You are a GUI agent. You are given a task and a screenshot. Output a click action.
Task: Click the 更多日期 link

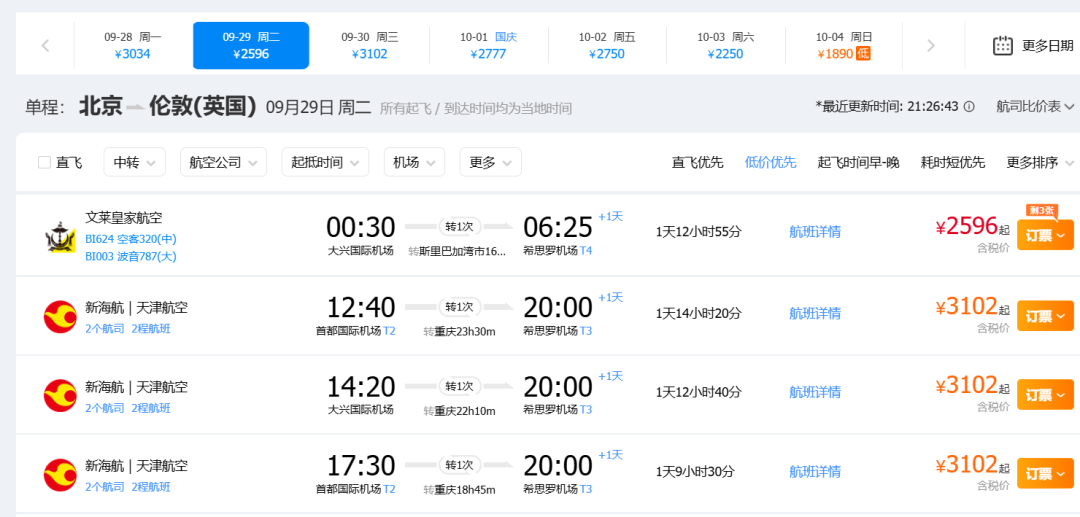tap(1048, 46)
